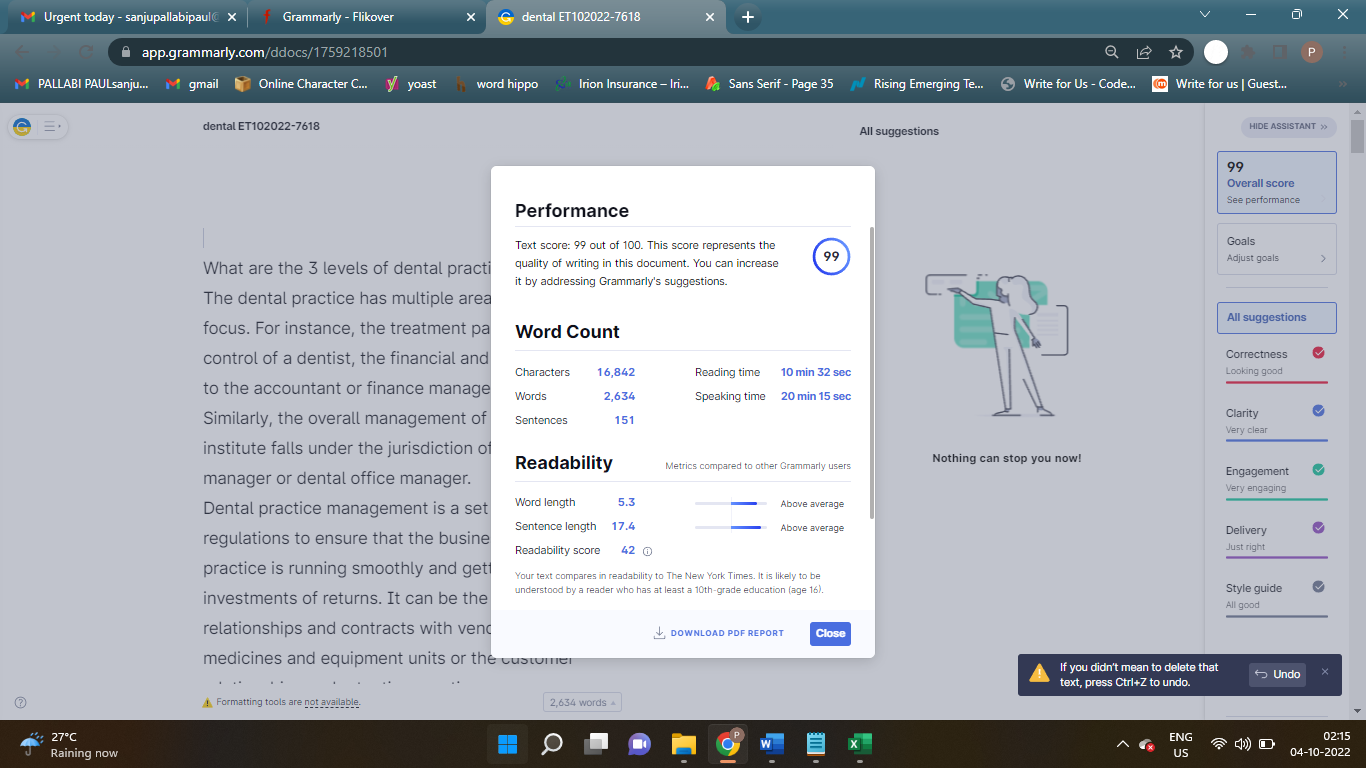Open Windows taskbar search
This screenshot has height=768, width=1366.
click(551, 744)
